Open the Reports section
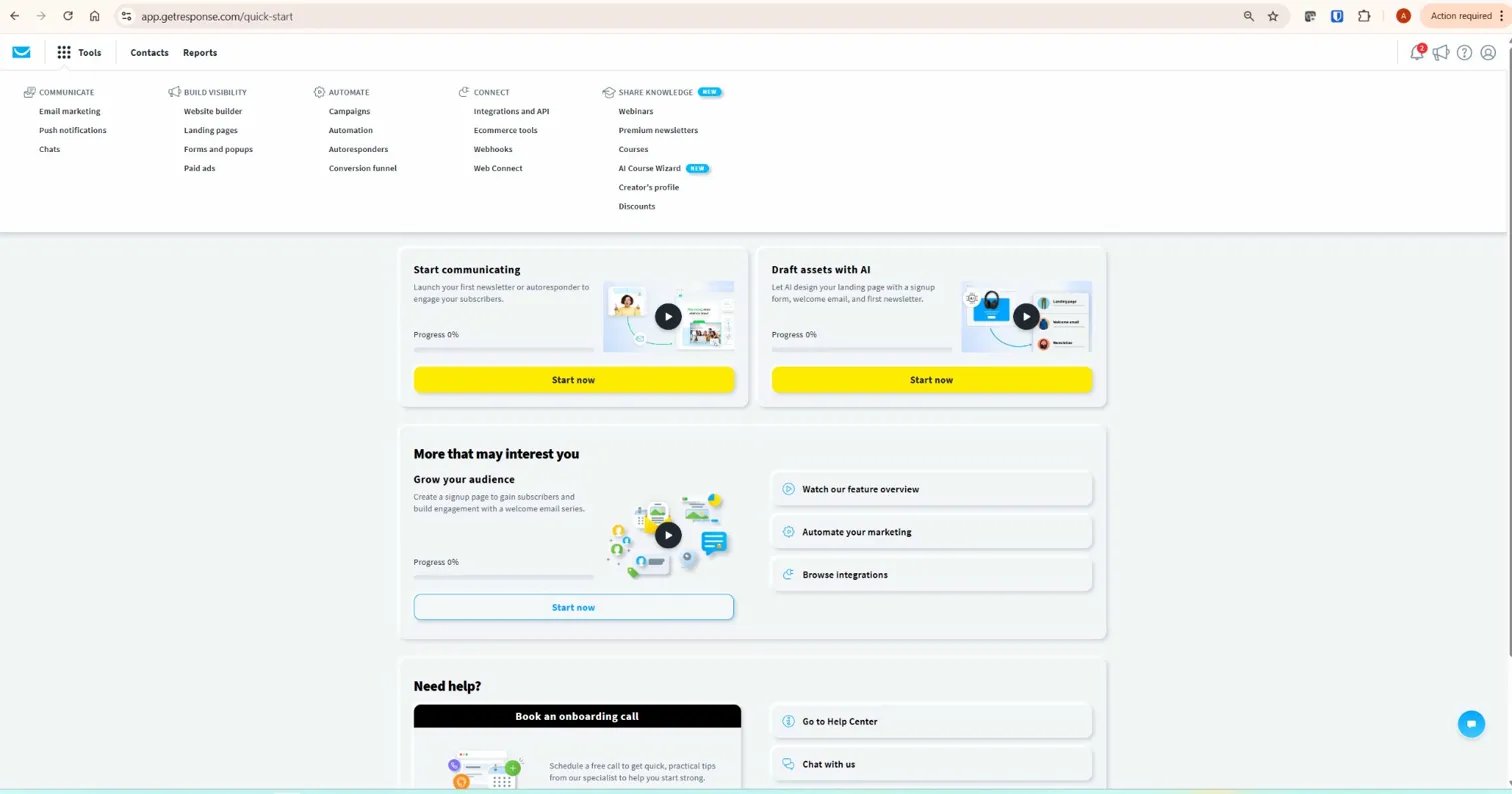This screenshot has width=1512, height=794. click(200, 52)
